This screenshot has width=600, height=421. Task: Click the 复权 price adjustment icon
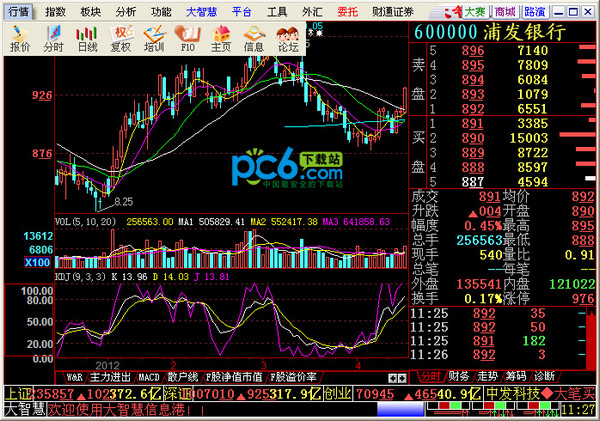120,37
